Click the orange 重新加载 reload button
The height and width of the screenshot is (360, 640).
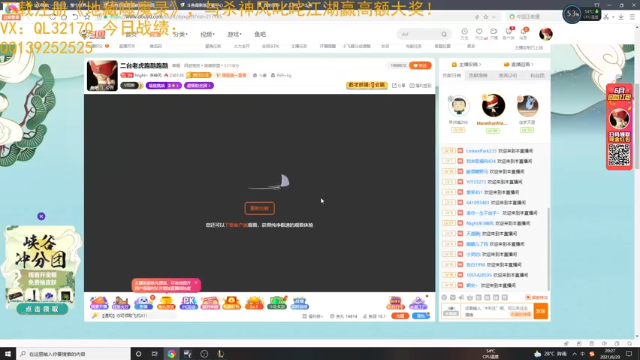260,208
